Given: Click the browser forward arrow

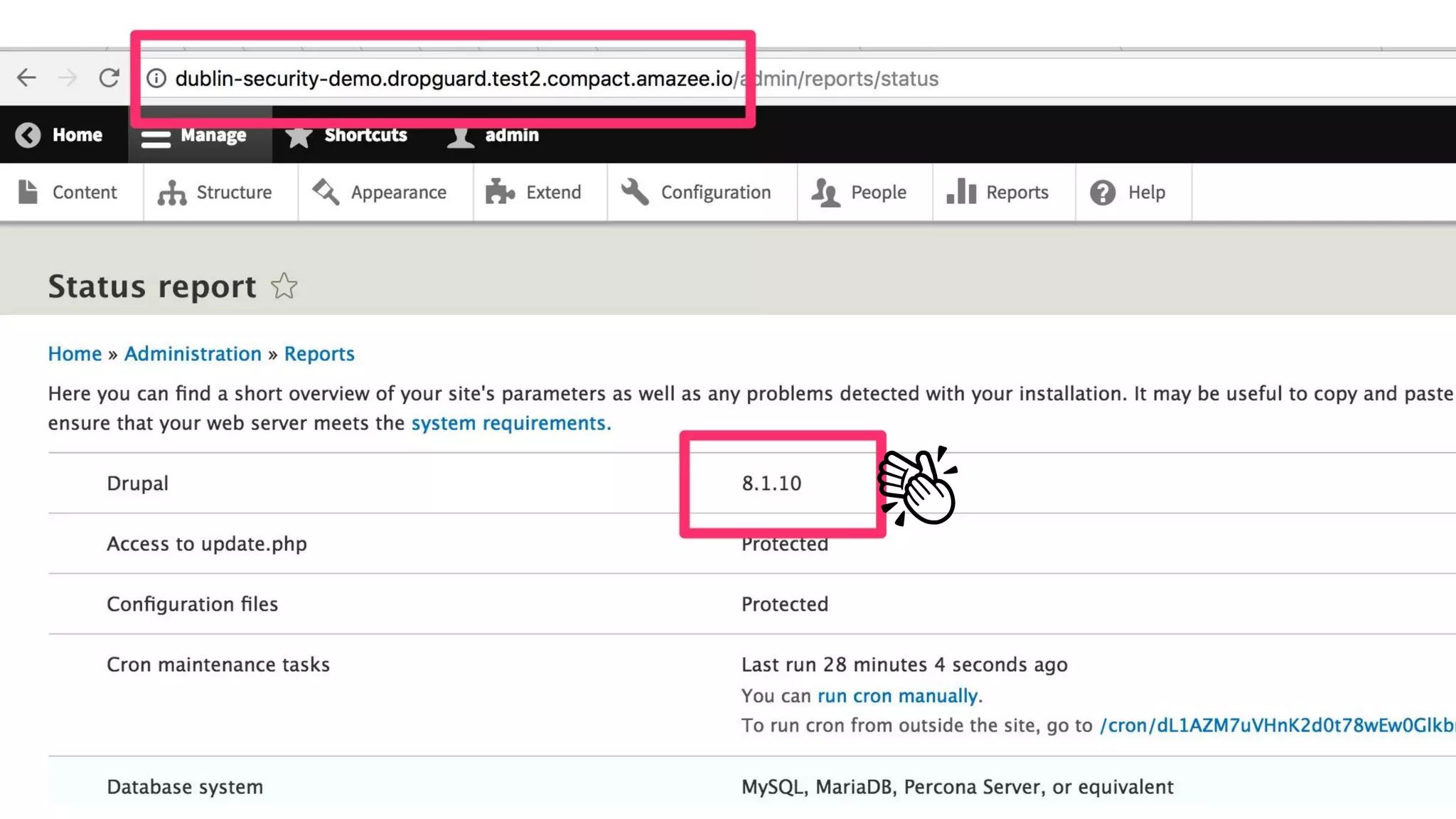Looking at the screenshot, I should click(68, 77).
